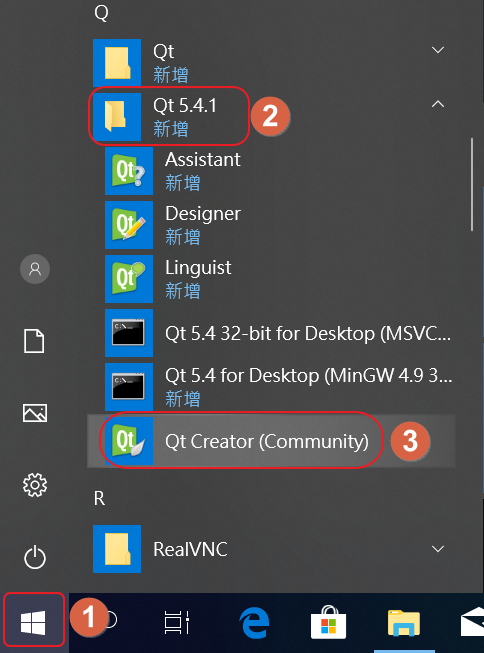Open the RealVNC folder entry
Image resolution: width=484 pixels, height=653 pixels.
271,549
